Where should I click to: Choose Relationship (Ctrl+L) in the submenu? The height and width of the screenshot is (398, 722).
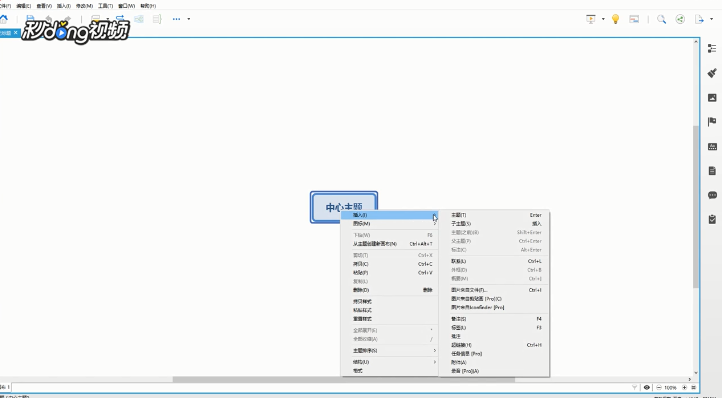[494, 261]
